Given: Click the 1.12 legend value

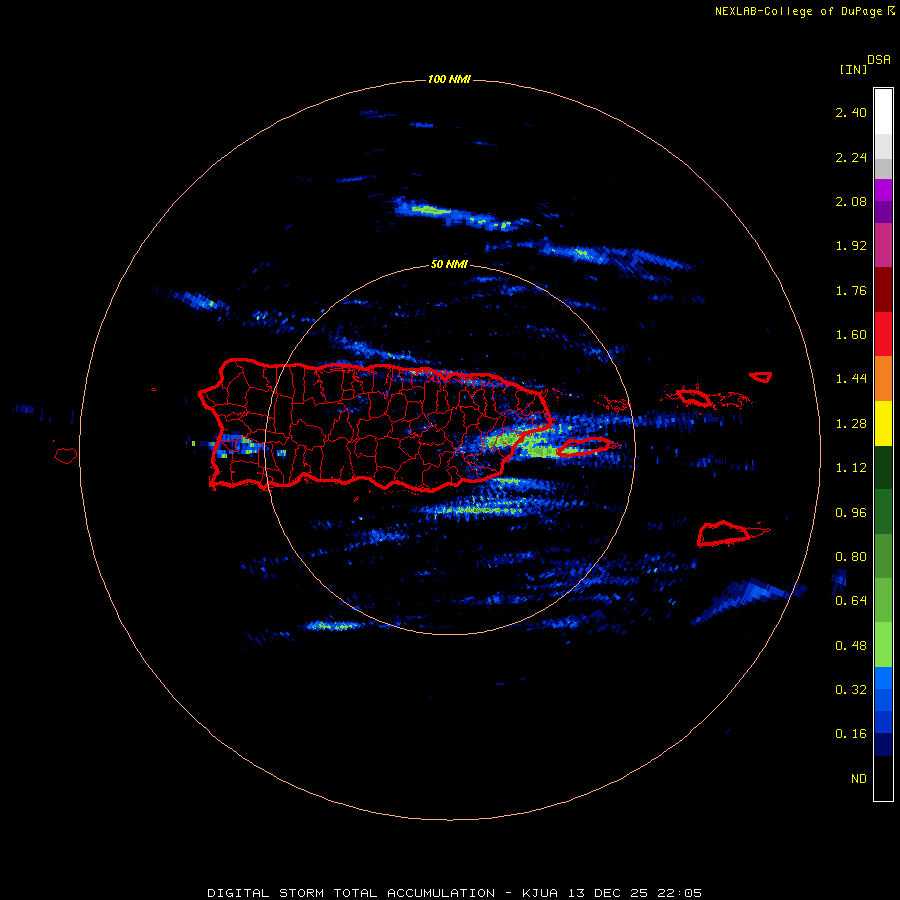Looking at the screenshot, I should [x=851, y=468].
